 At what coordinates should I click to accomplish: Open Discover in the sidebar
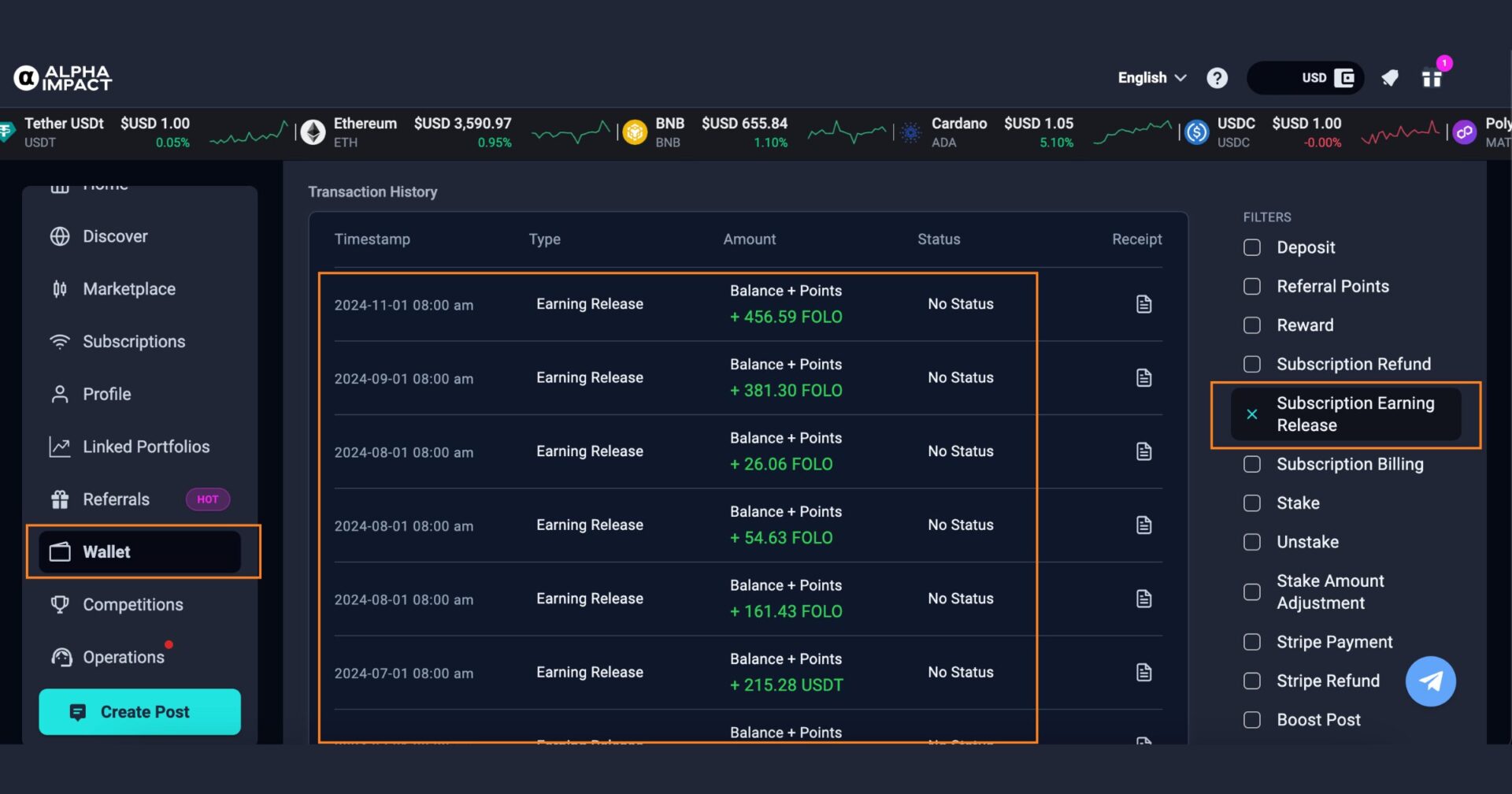tap(140, 236)
